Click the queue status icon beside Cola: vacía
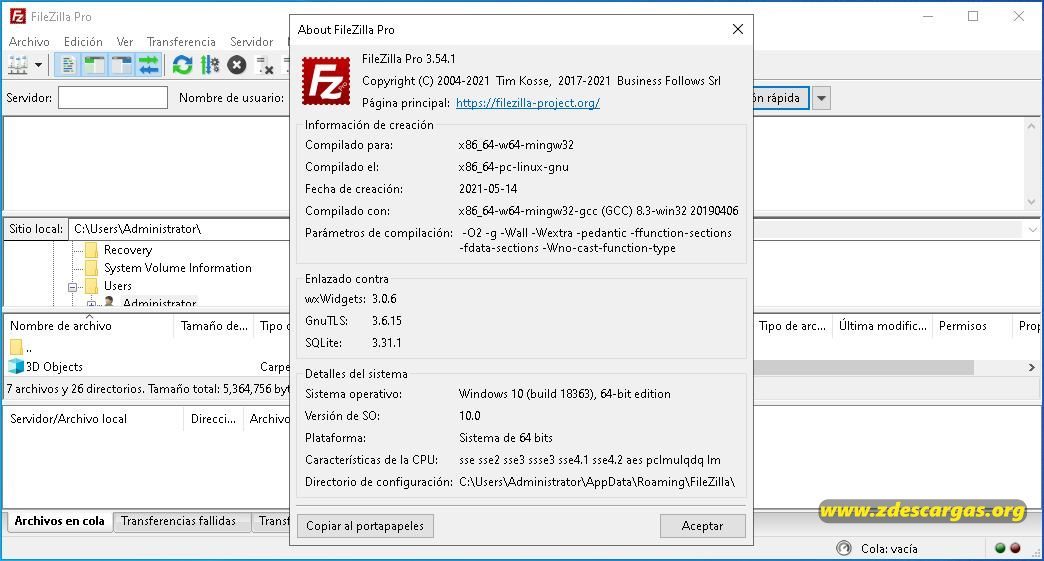Screen dimensions: 1044x561 [x=844, y=548]
